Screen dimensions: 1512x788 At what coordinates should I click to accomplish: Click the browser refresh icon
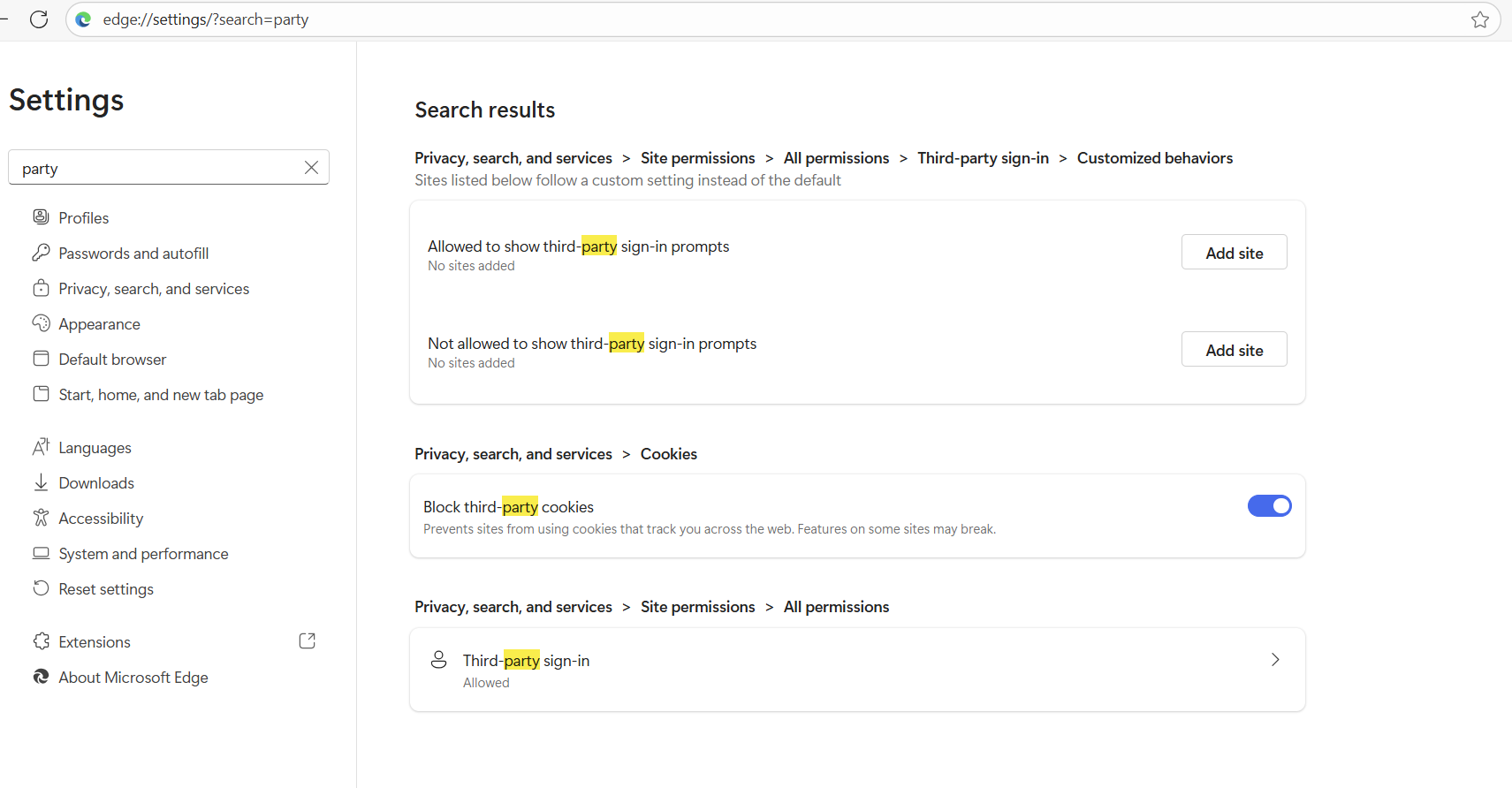point(39,19)
